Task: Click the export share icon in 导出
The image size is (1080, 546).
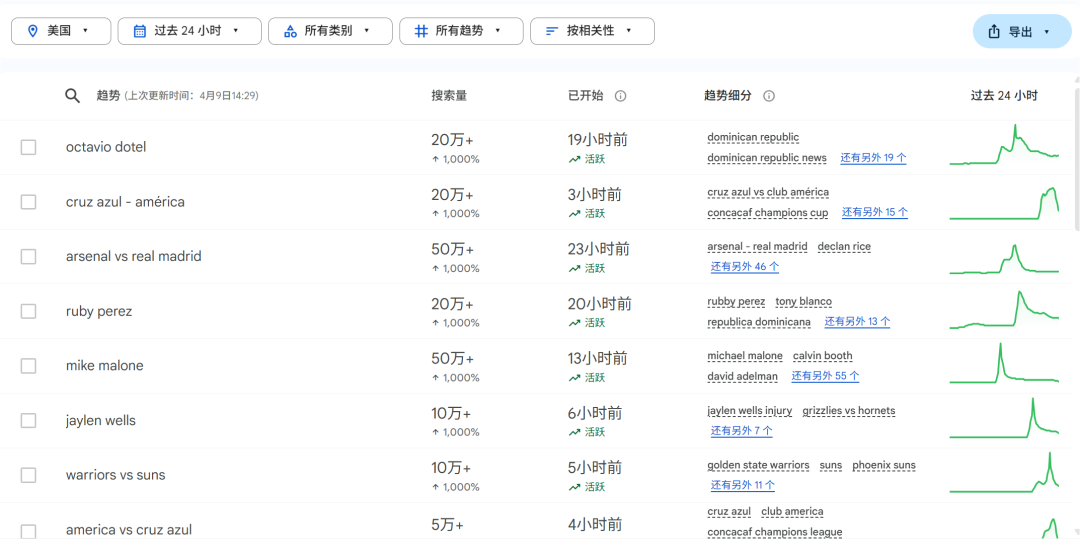Action: 994,32
